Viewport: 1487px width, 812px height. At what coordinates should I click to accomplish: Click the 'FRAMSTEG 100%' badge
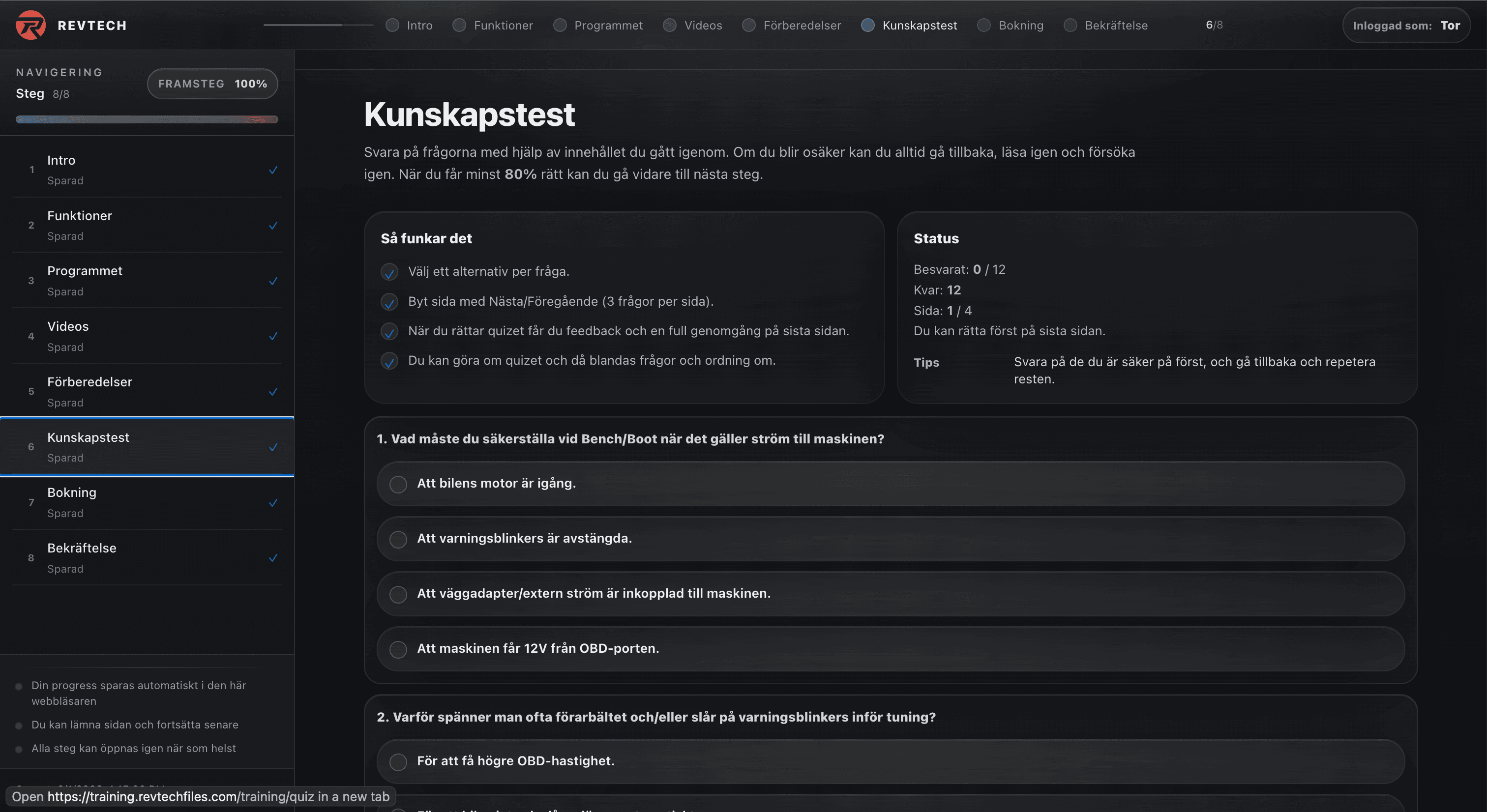click(x=212, y=84)
